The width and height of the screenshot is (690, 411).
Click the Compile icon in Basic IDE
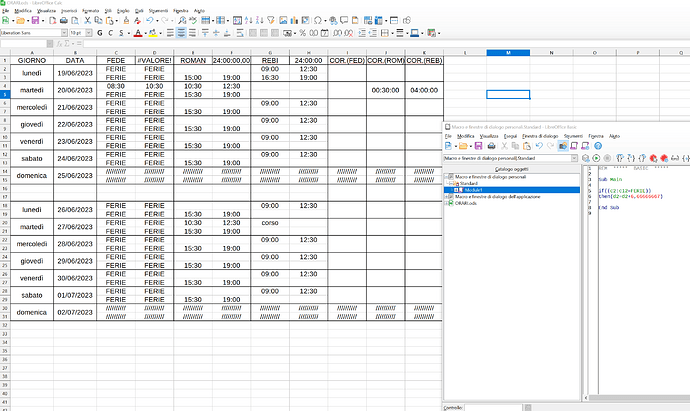[x=586, y=158]
